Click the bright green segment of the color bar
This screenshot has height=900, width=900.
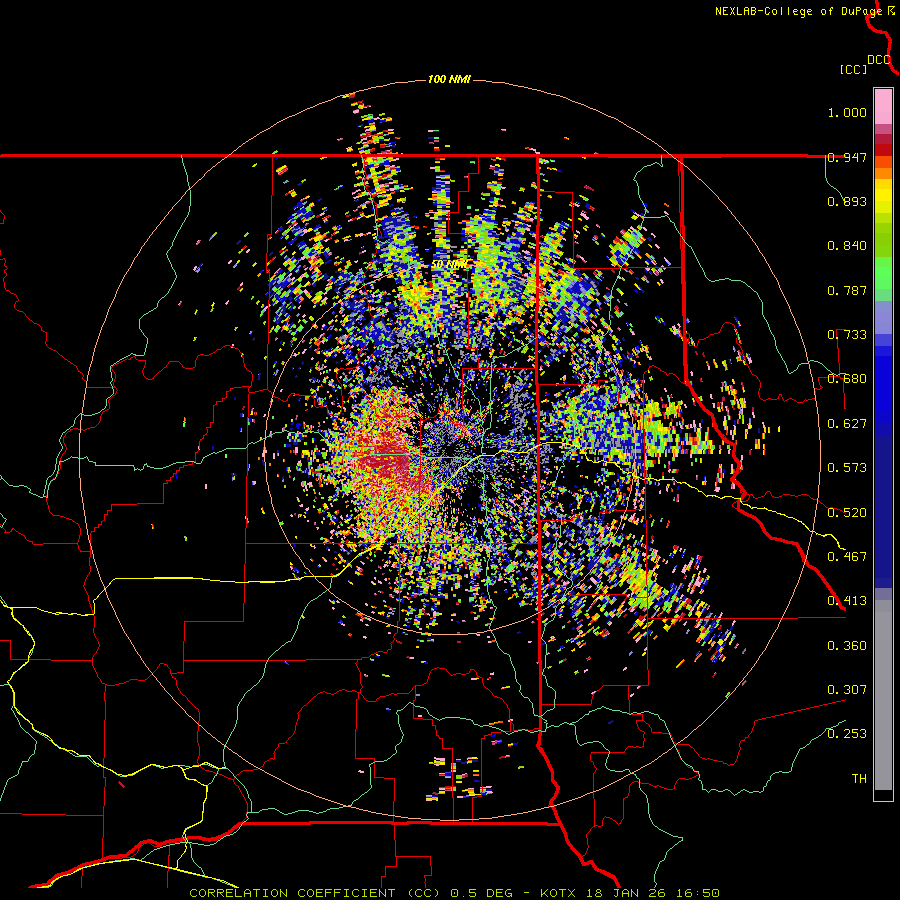point(883,272)
